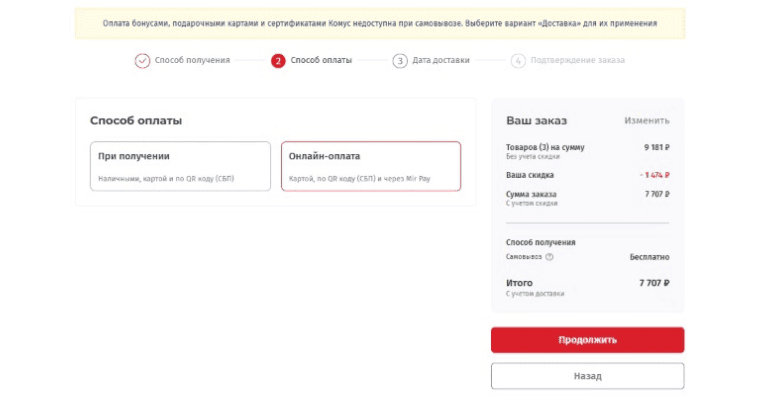Jump to the Дата доставки step
The width and height of the screenshot is (772, 400).
tap(440, 60)
